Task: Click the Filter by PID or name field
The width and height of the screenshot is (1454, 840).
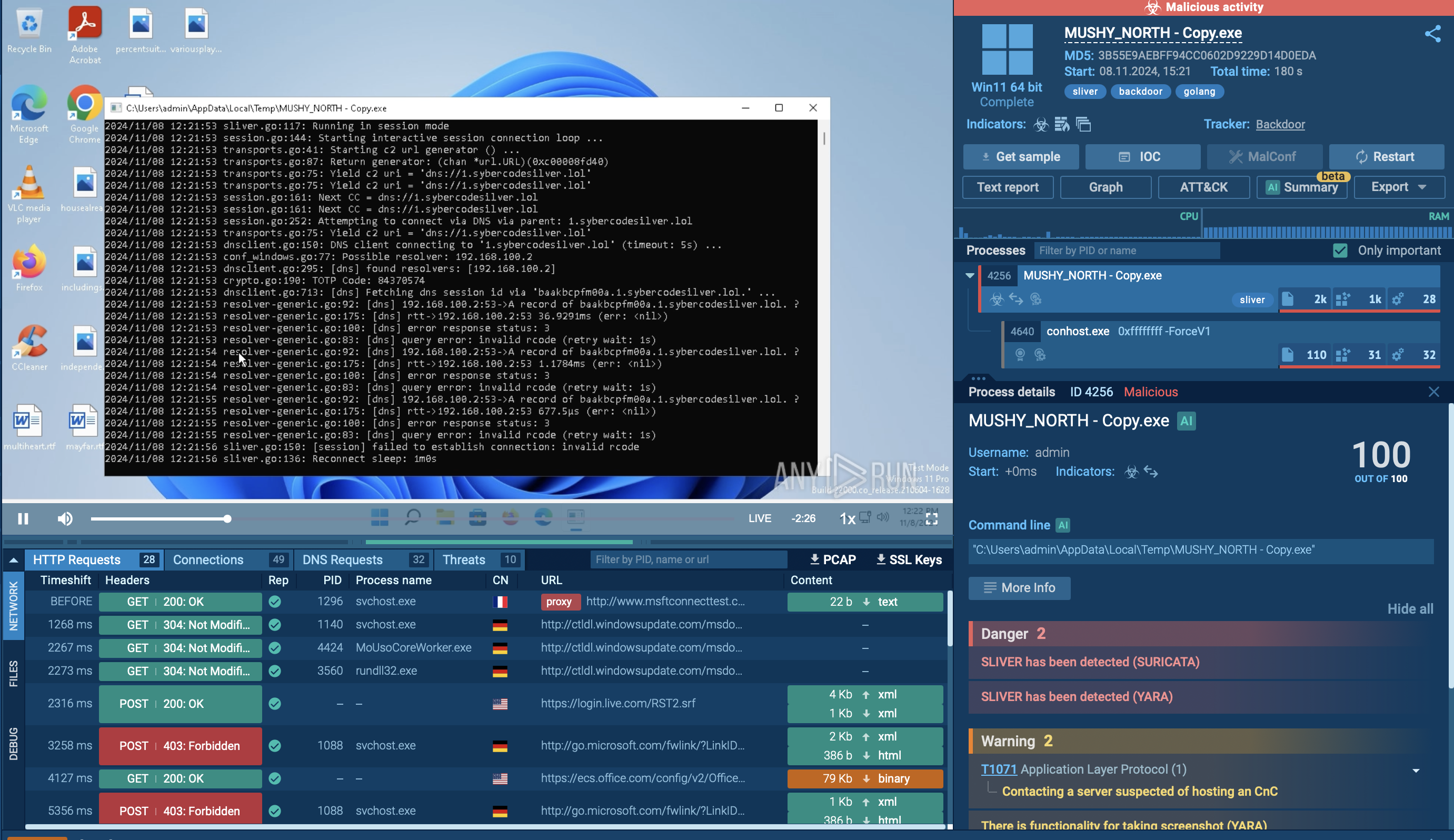Action: [1128, 251]
